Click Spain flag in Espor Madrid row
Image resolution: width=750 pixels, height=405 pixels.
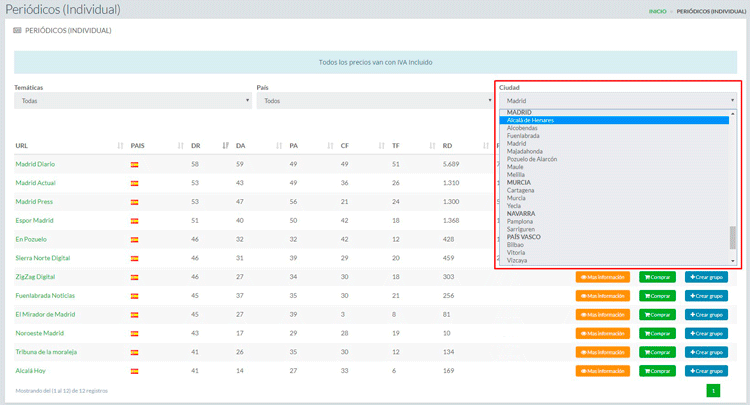[x=134, y=221]
